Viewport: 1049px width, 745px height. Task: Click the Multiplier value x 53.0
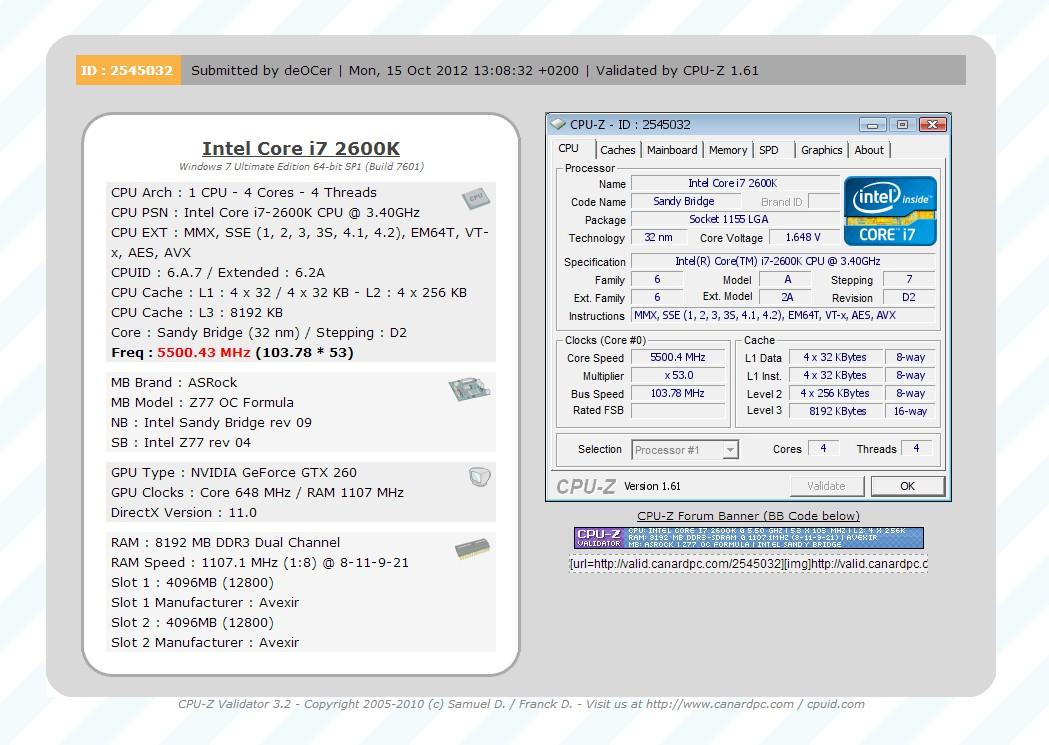[678, 376]
